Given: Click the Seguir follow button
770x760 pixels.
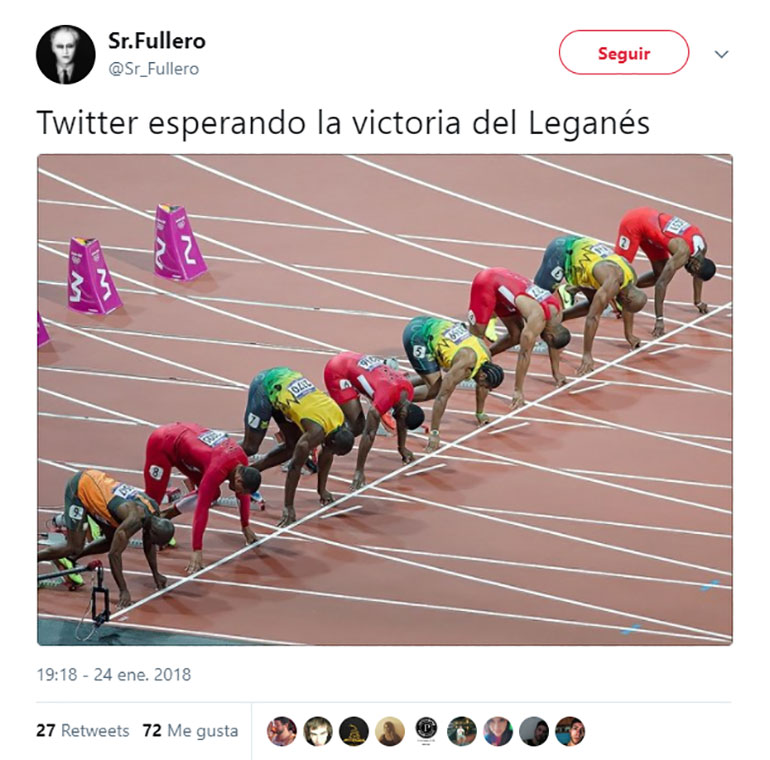Looking at the screenshot, I should pyautogui.click(x=624, y=53).
